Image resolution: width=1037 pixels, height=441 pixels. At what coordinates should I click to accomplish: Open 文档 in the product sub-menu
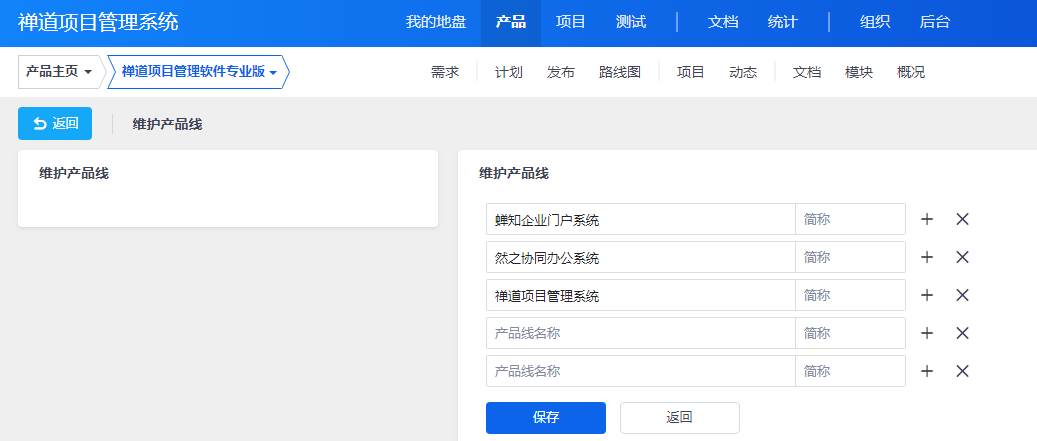pyautogui.click(x=807, y=72)
